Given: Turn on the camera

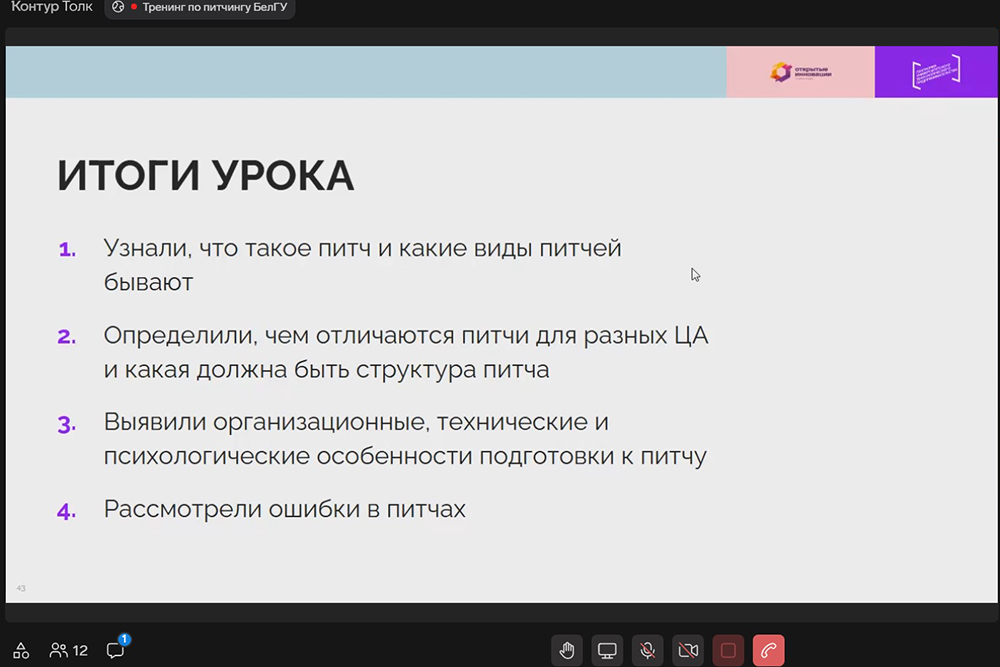Looking at the screenshot, I should point(688,651).
